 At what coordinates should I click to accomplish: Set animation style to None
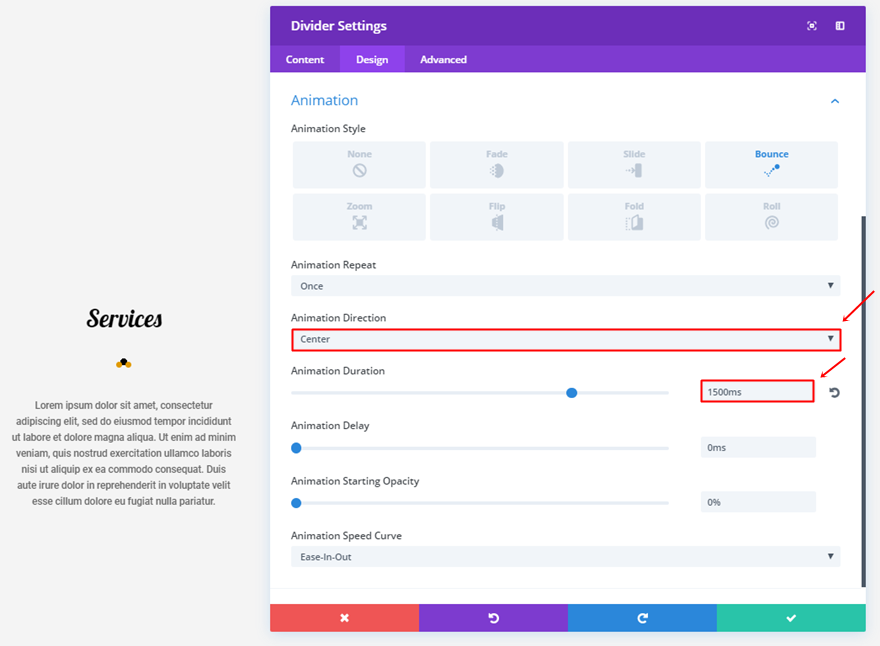point(359,165)
